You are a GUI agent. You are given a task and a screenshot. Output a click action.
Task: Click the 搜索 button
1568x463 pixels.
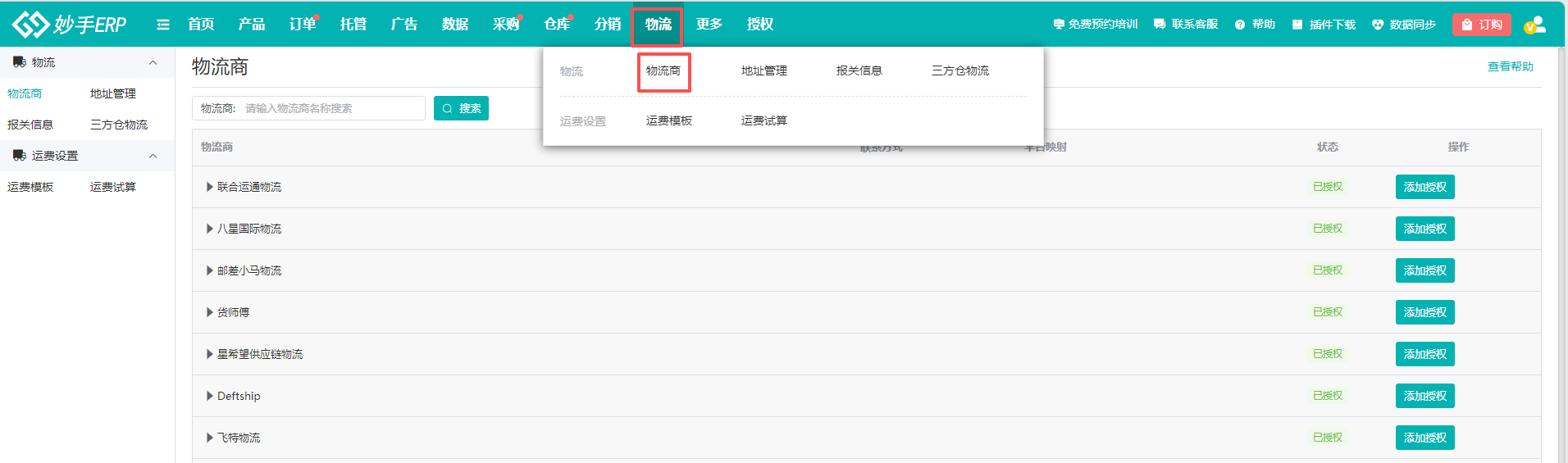(461, 108)
